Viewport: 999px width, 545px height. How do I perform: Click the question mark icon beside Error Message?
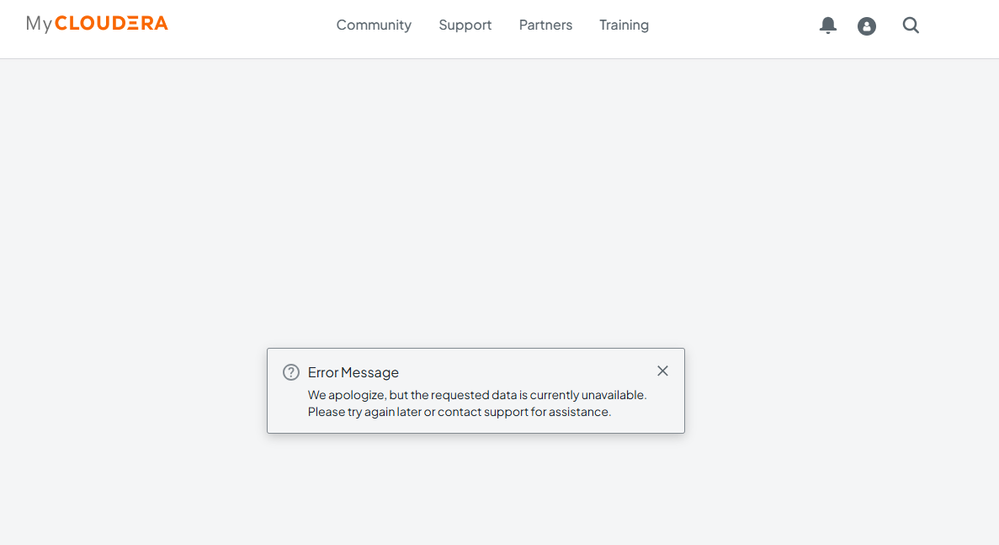pos(291,372)
